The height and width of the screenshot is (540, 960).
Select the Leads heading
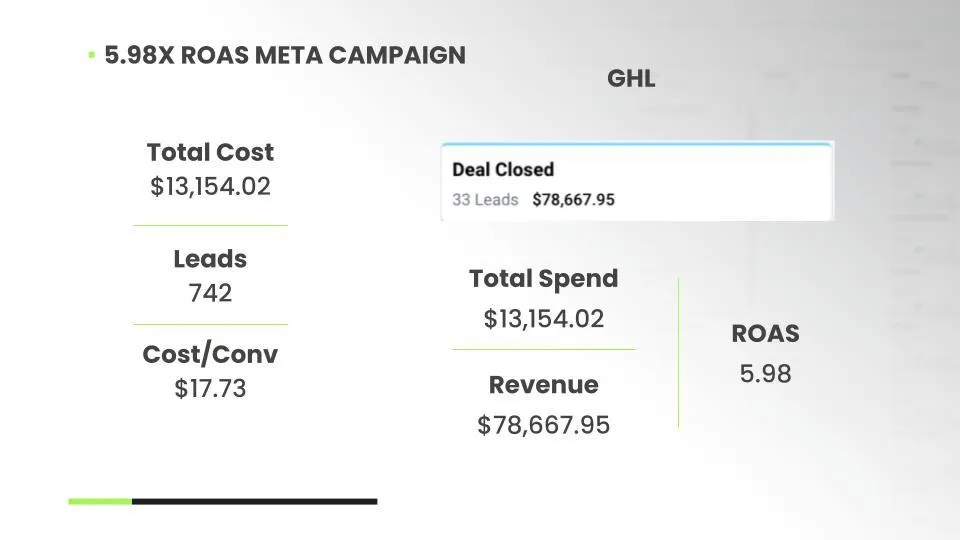click(210, 259)
